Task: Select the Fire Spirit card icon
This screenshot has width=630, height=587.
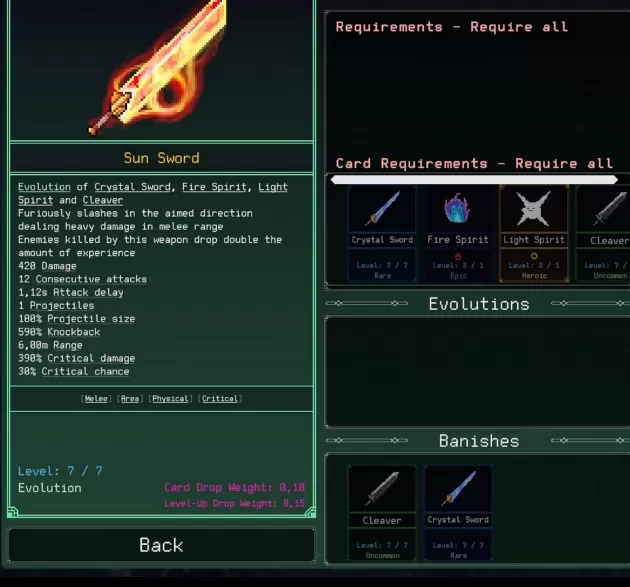Action: [x=458, y=209]
